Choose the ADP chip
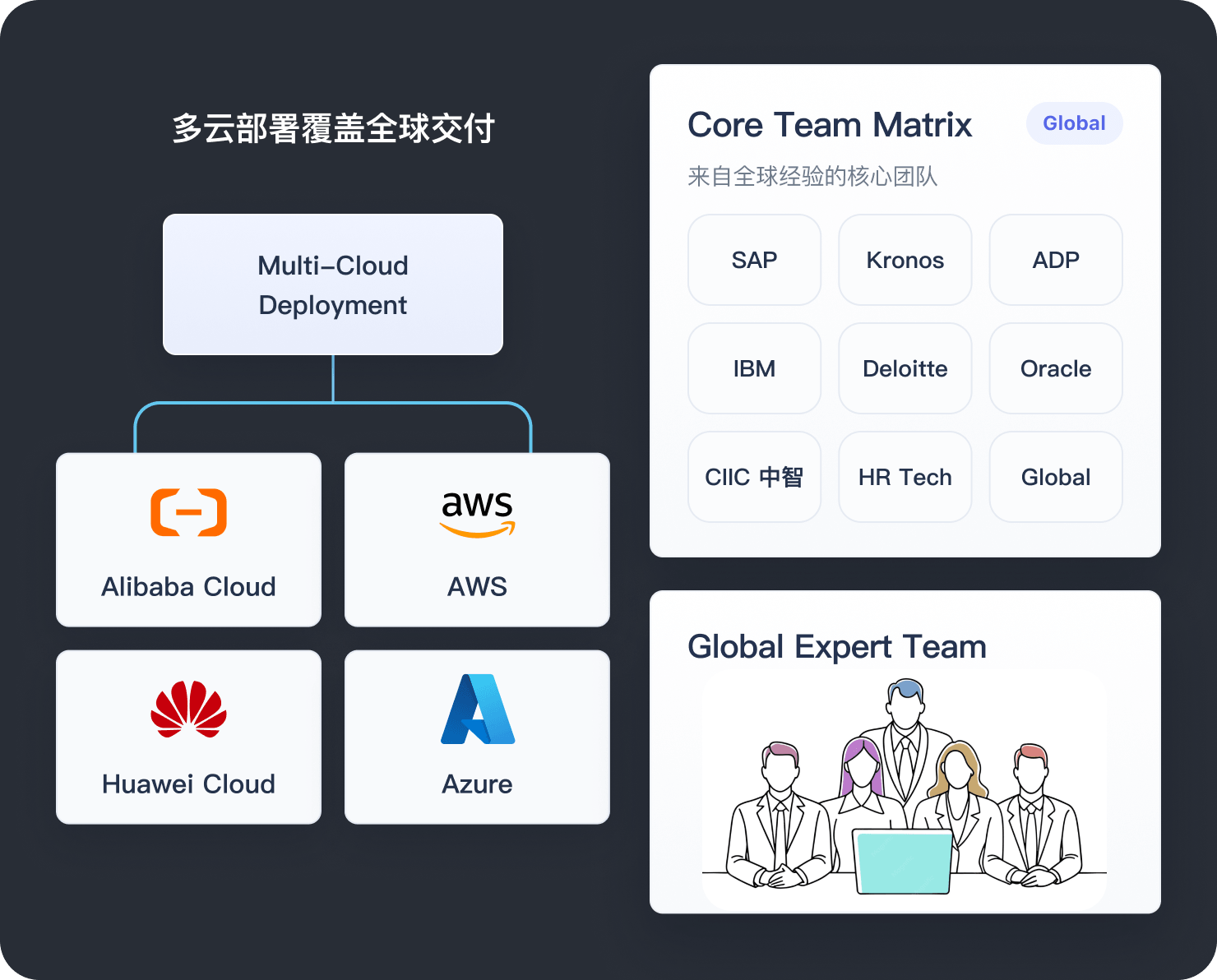1217x980 pixels. point(1056,260)
